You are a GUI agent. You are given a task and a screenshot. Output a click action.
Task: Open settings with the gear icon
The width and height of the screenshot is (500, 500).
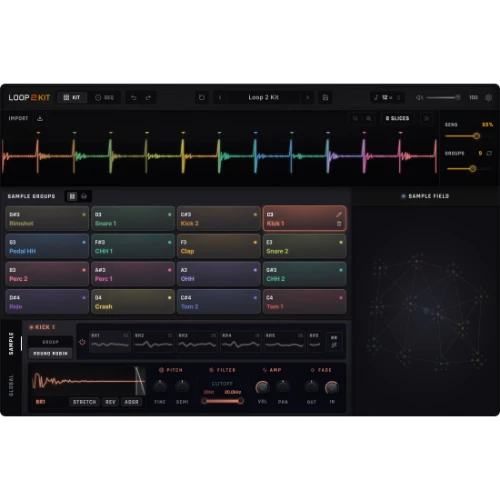point(488,97)
